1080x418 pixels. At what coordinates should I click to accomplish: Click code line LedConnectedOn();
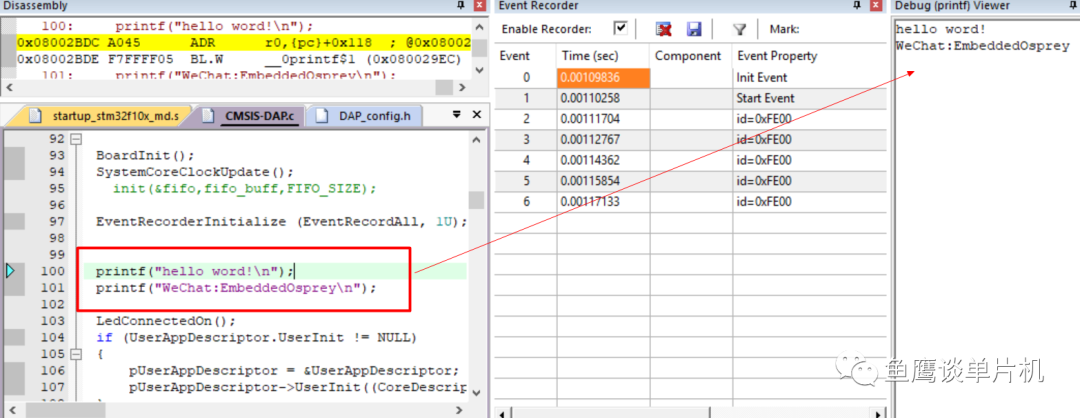click(x=165, y=320)
